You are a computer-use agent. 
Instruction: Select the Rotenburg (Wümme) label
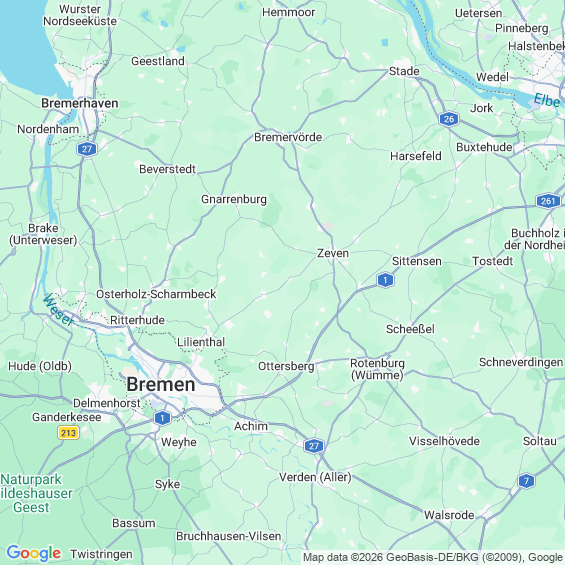click(377, 369)
